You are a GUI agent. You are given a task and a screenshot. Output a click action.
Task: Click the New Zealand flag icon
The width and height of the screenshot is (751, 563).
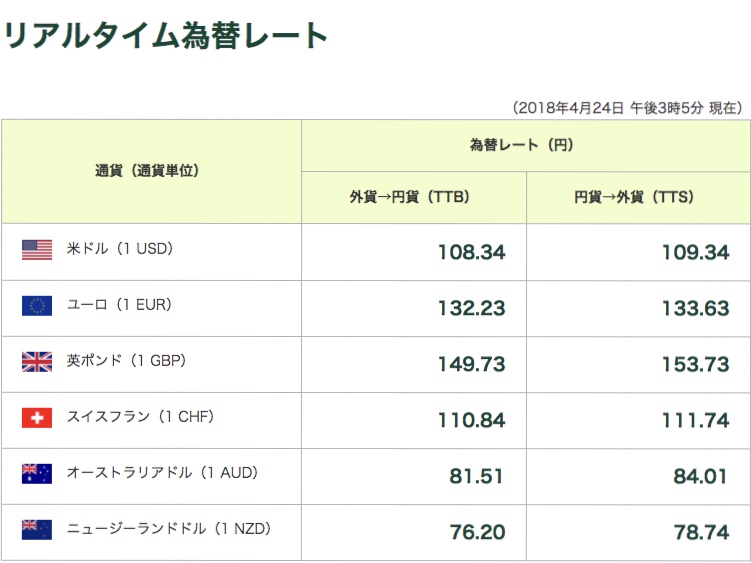[37, 530]
